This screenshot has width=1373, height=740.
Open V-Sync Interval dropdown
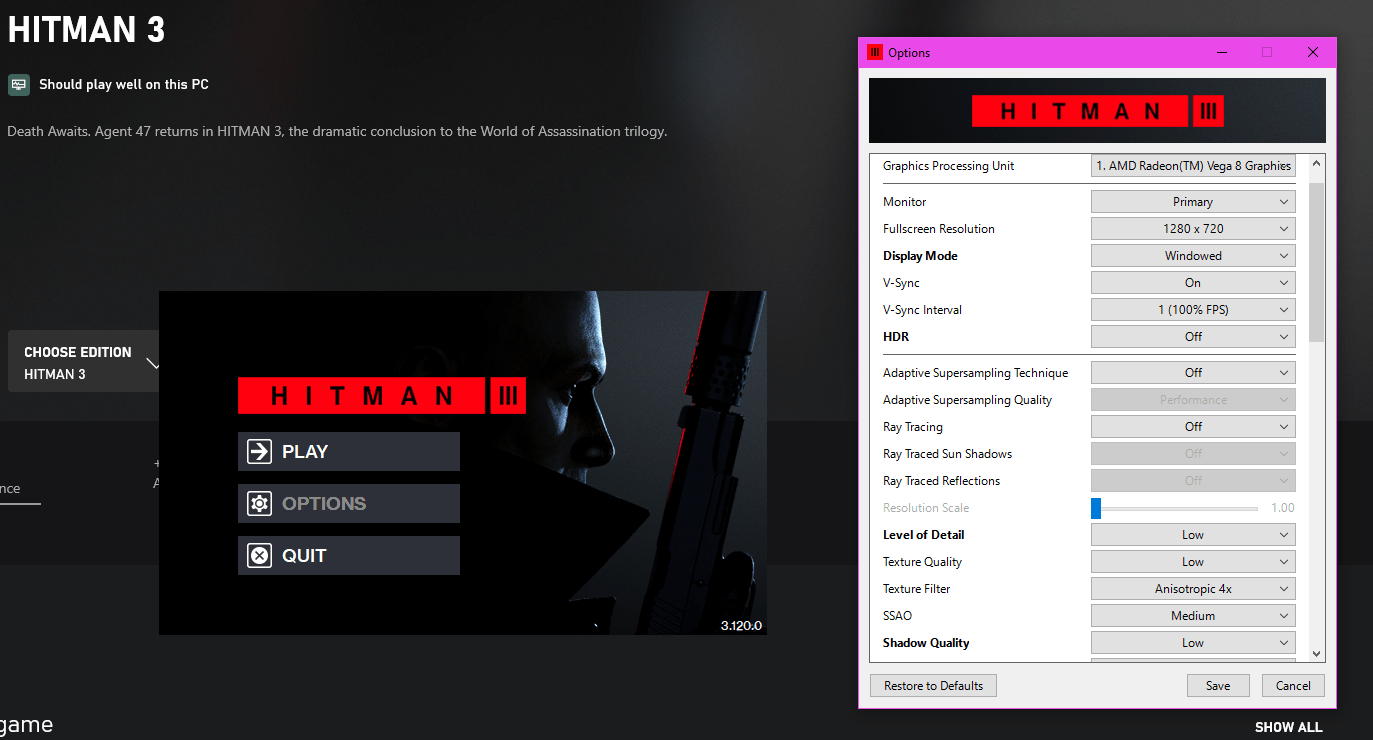click(x=1193, y=310)
